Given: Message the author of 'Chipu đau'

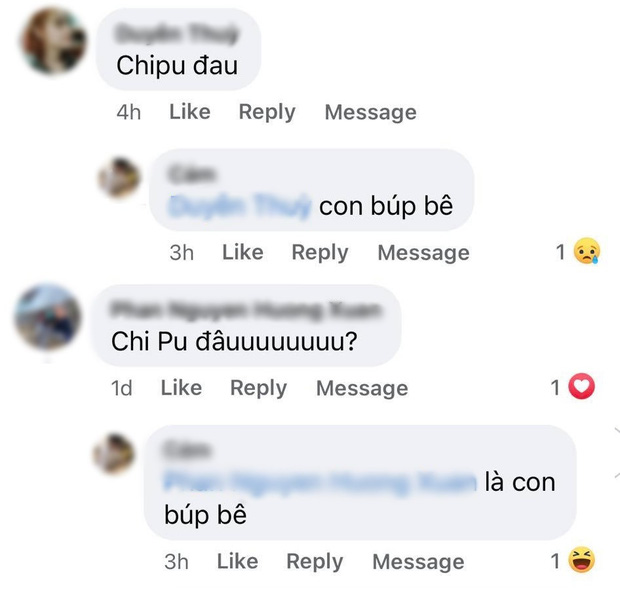Looking at the screenshot, I should pyautogui.click(x=370, y=112).
